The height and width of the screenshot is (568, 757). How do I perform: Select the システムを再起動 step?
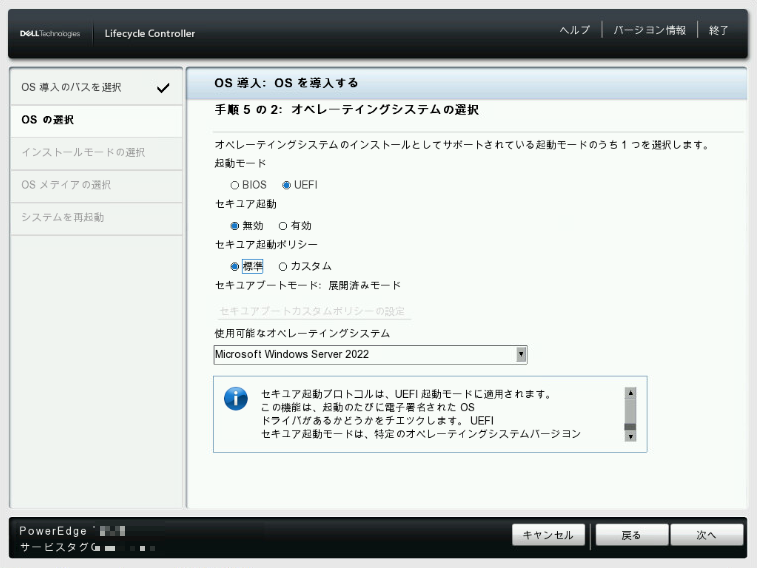coord(97,218)
